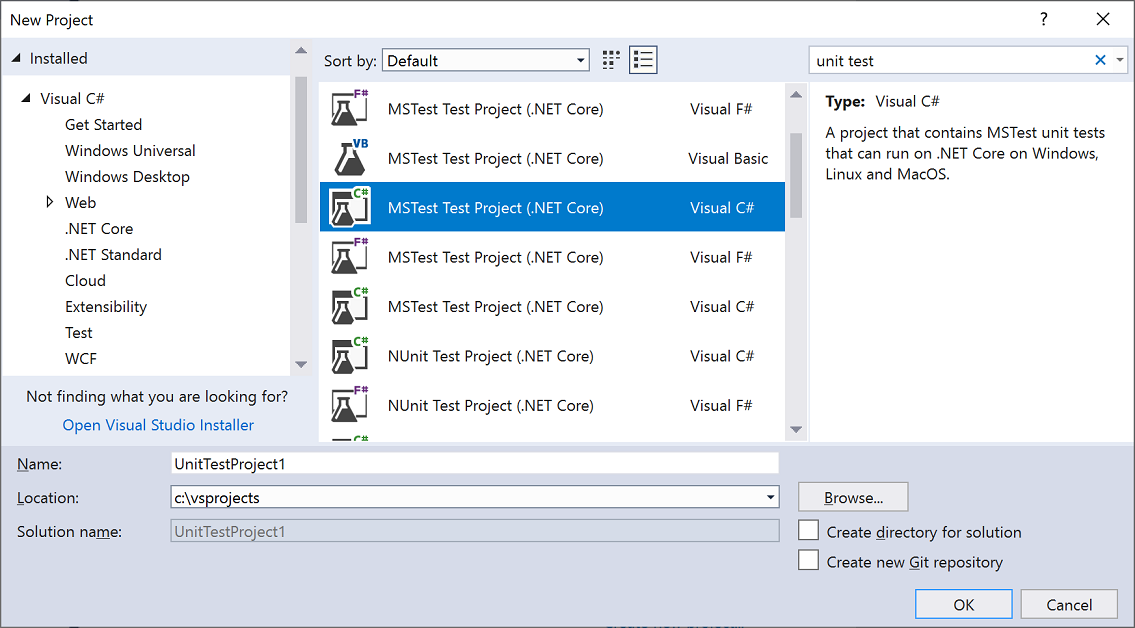
Task: Collapse the Visual C# tree node
Action: 26,98
